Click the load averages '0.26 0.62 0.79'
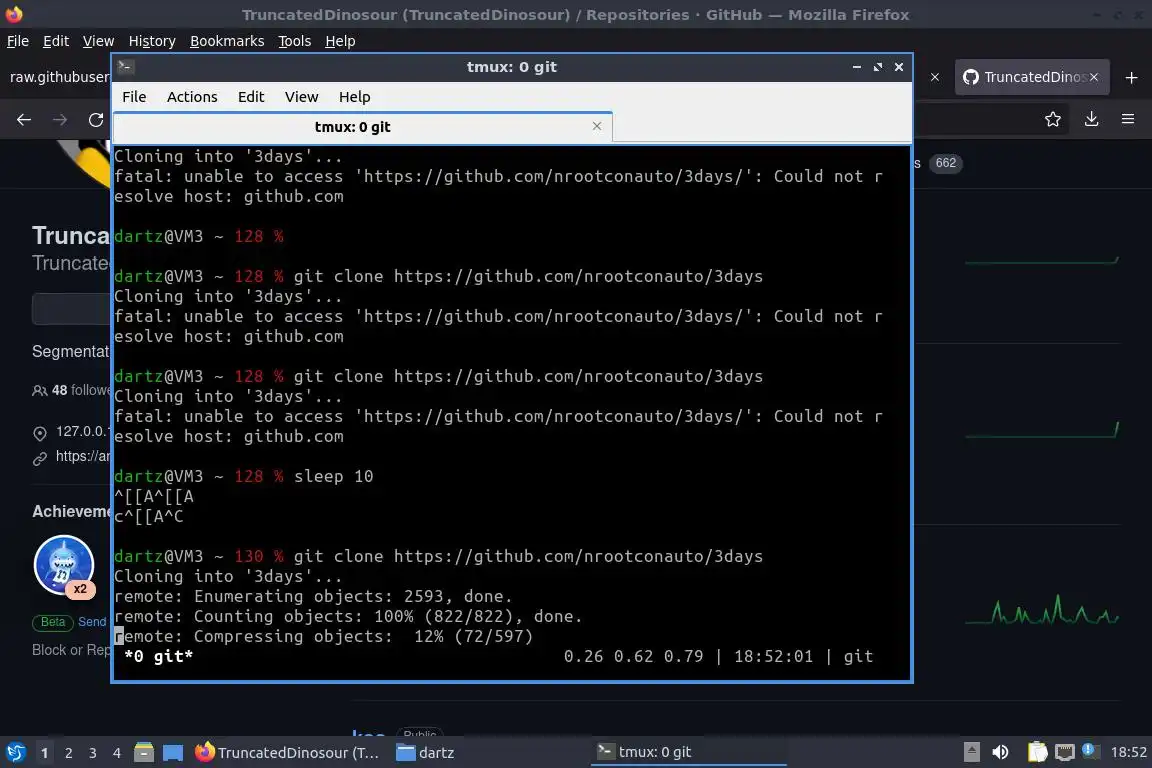The image size is (1152, 768). [x=633, y=656]
